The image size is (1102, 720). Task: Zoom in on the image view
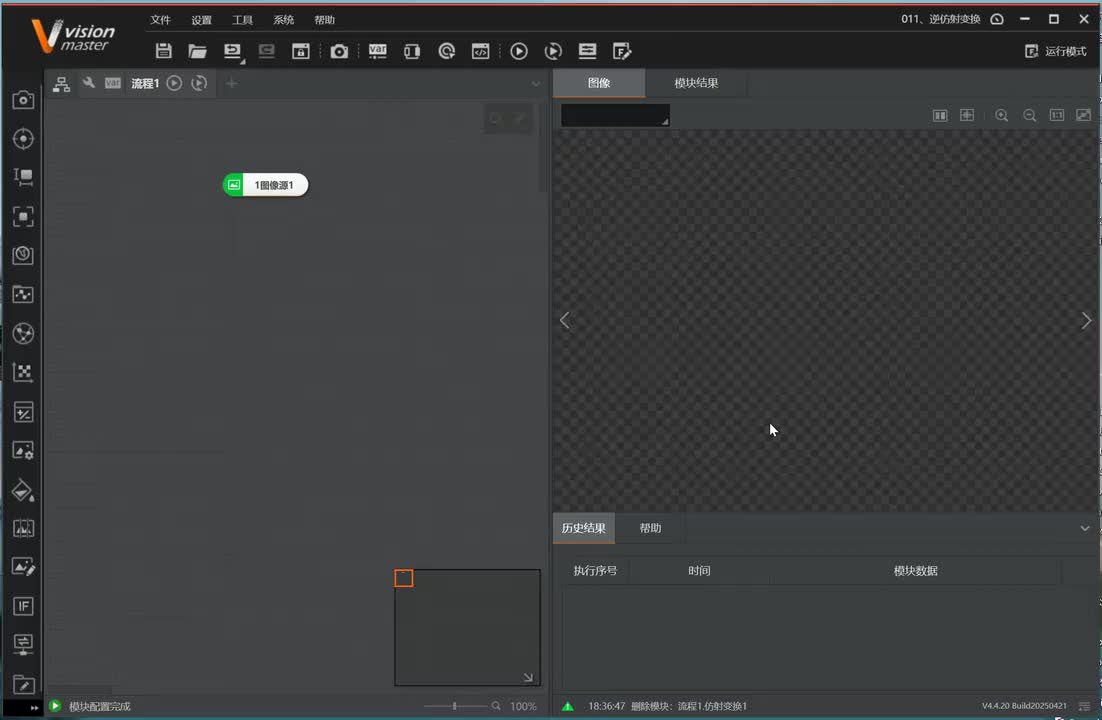point(1001,115)
